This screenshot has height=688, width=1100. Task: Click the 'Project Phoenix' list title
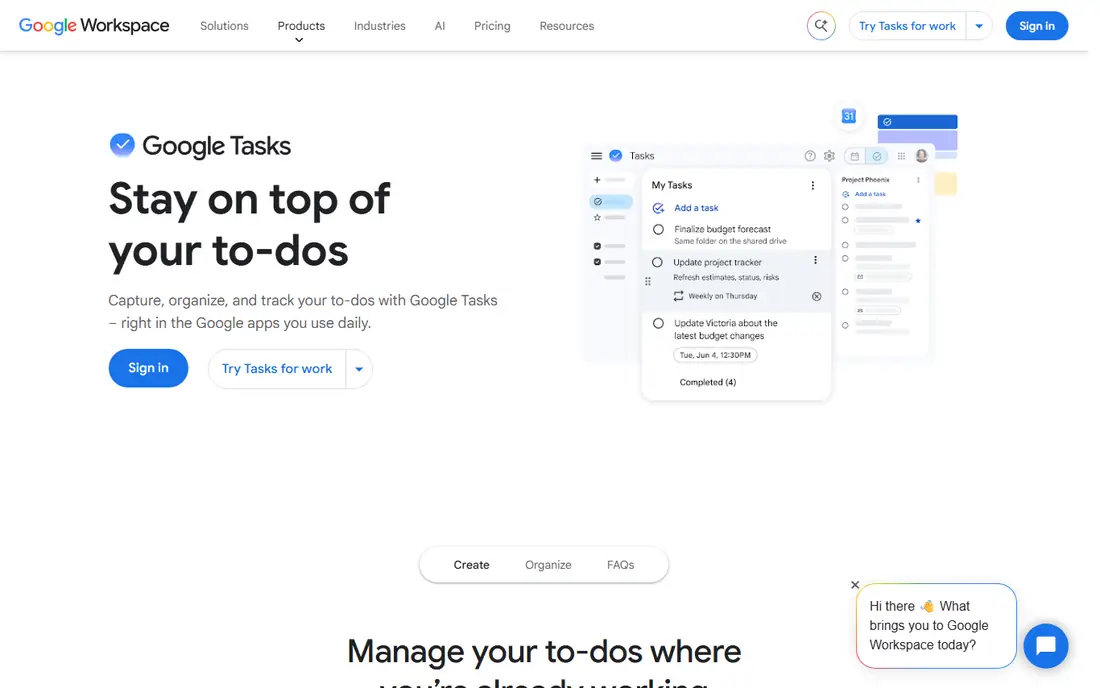point(865,180)
